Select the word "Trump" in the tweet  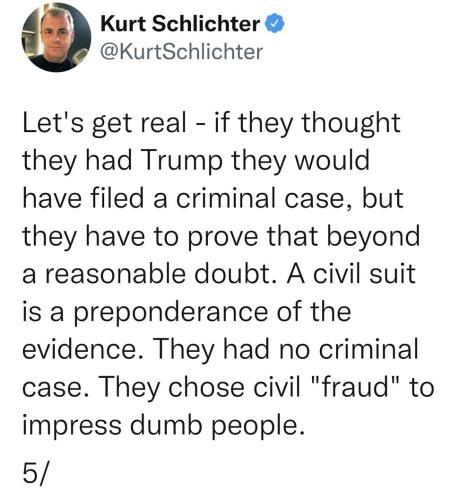pos(182,161)
